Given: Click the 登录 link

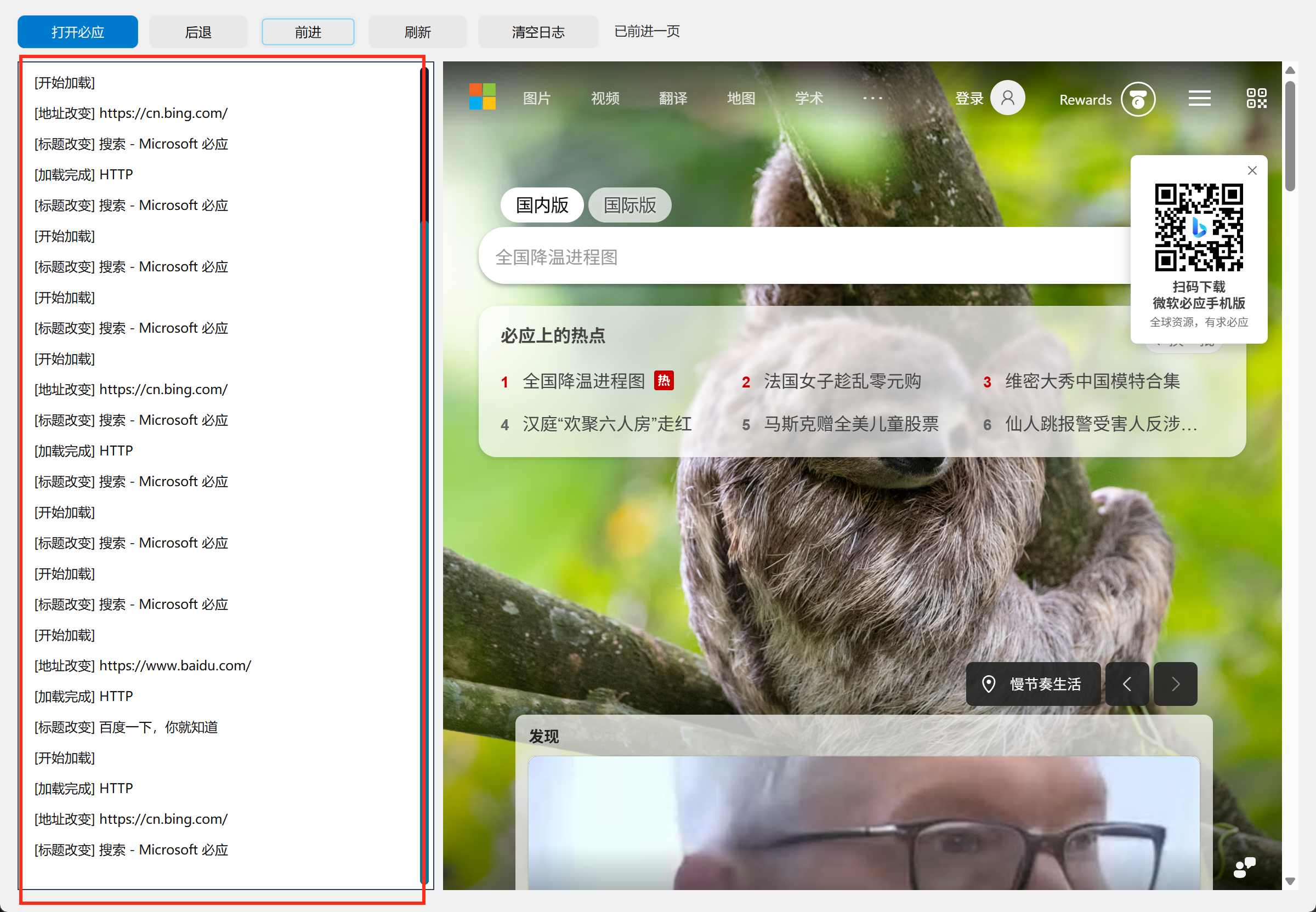Looking at the screenshot, I should pos(969,99).
